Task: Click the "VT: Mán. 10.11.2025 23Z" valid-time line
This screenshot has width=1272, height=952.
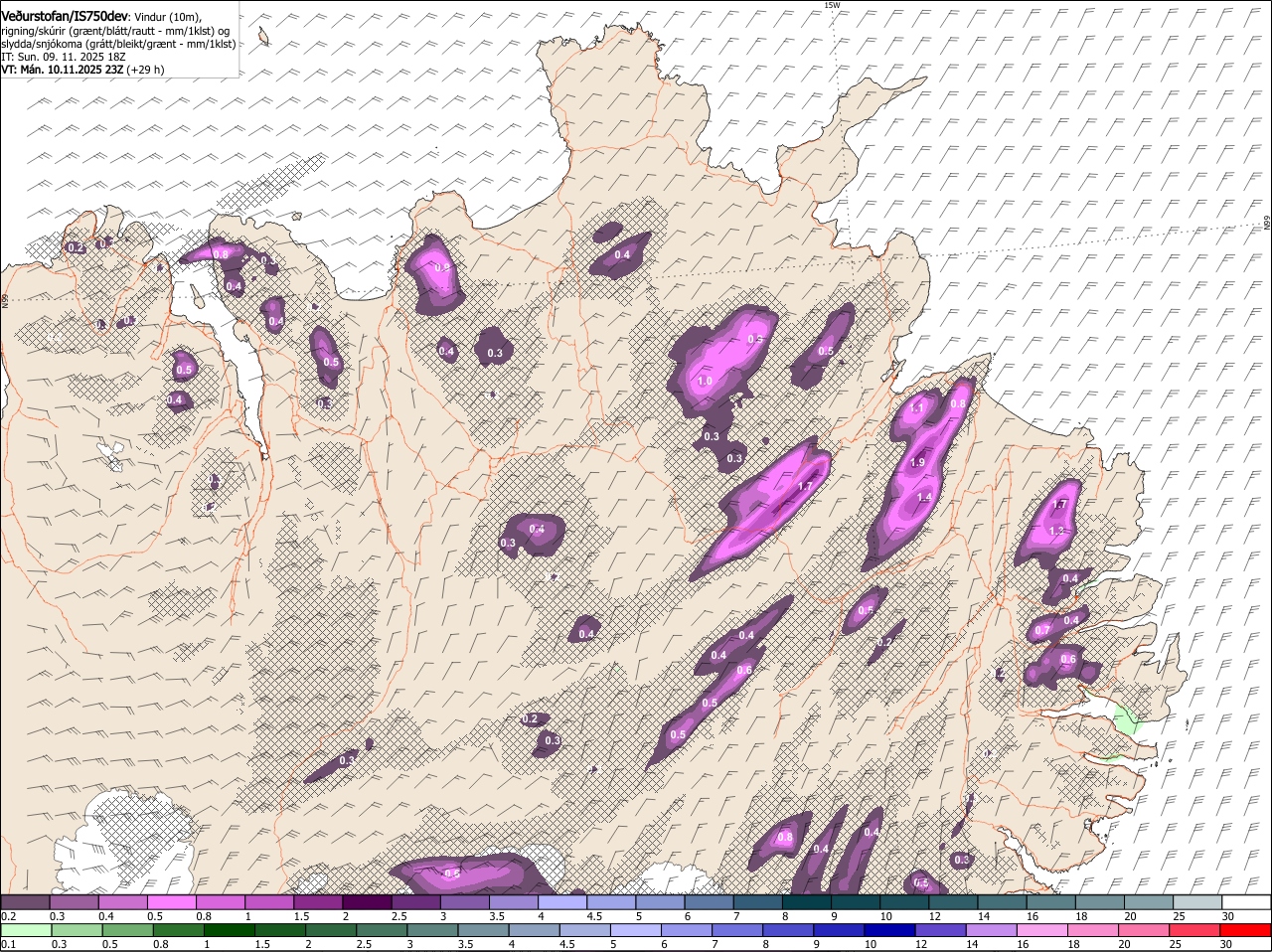Action: point(62,71)
